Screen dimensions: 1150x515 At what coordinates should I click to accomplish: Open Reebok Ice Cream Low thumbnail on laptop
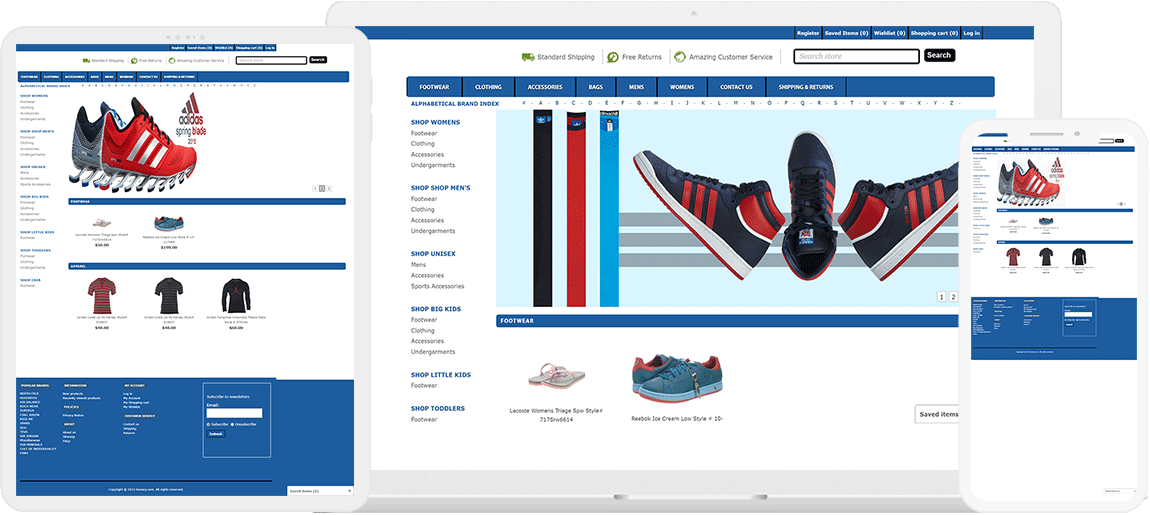tap(677, 376)
